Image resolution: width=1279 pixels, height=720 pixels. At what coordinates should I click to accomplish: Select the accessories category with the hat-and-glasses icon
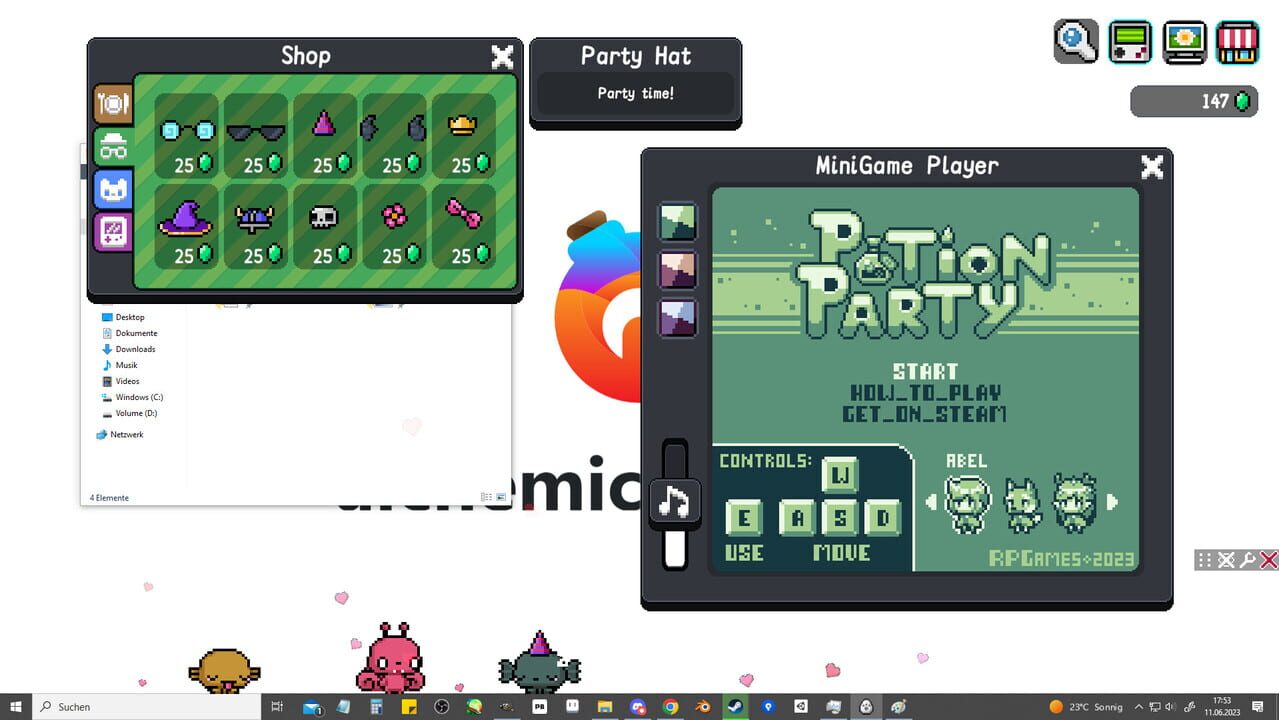click(x=113, y=146)
